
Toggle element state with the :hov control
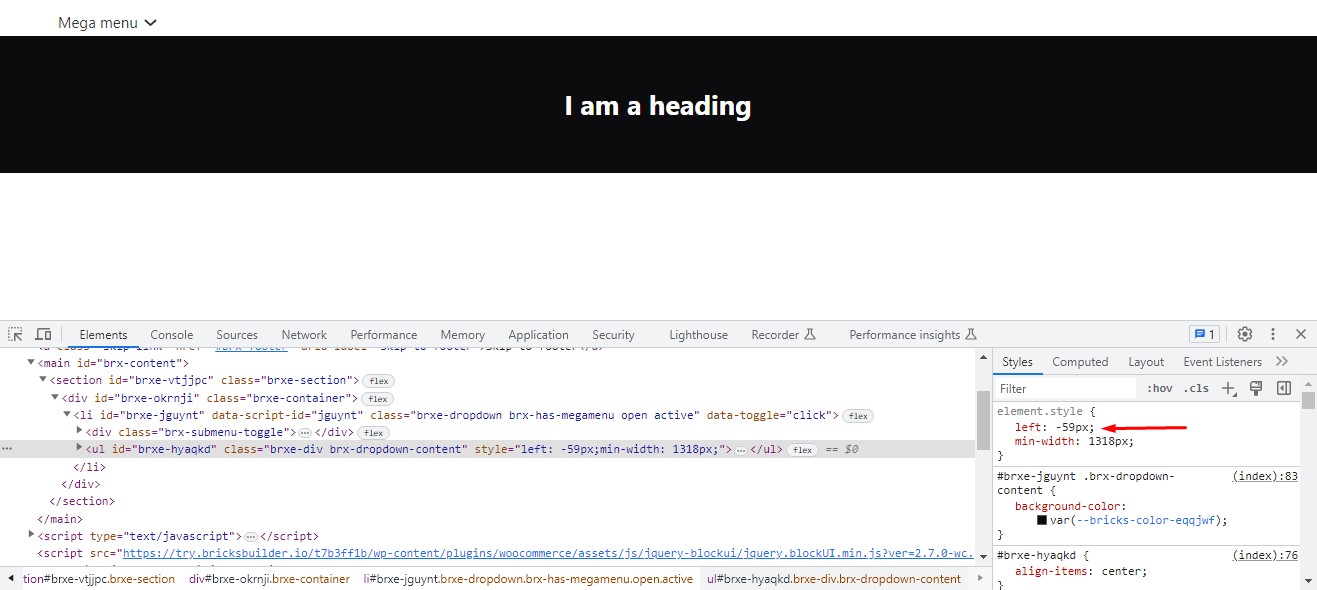click(1159, 388)
